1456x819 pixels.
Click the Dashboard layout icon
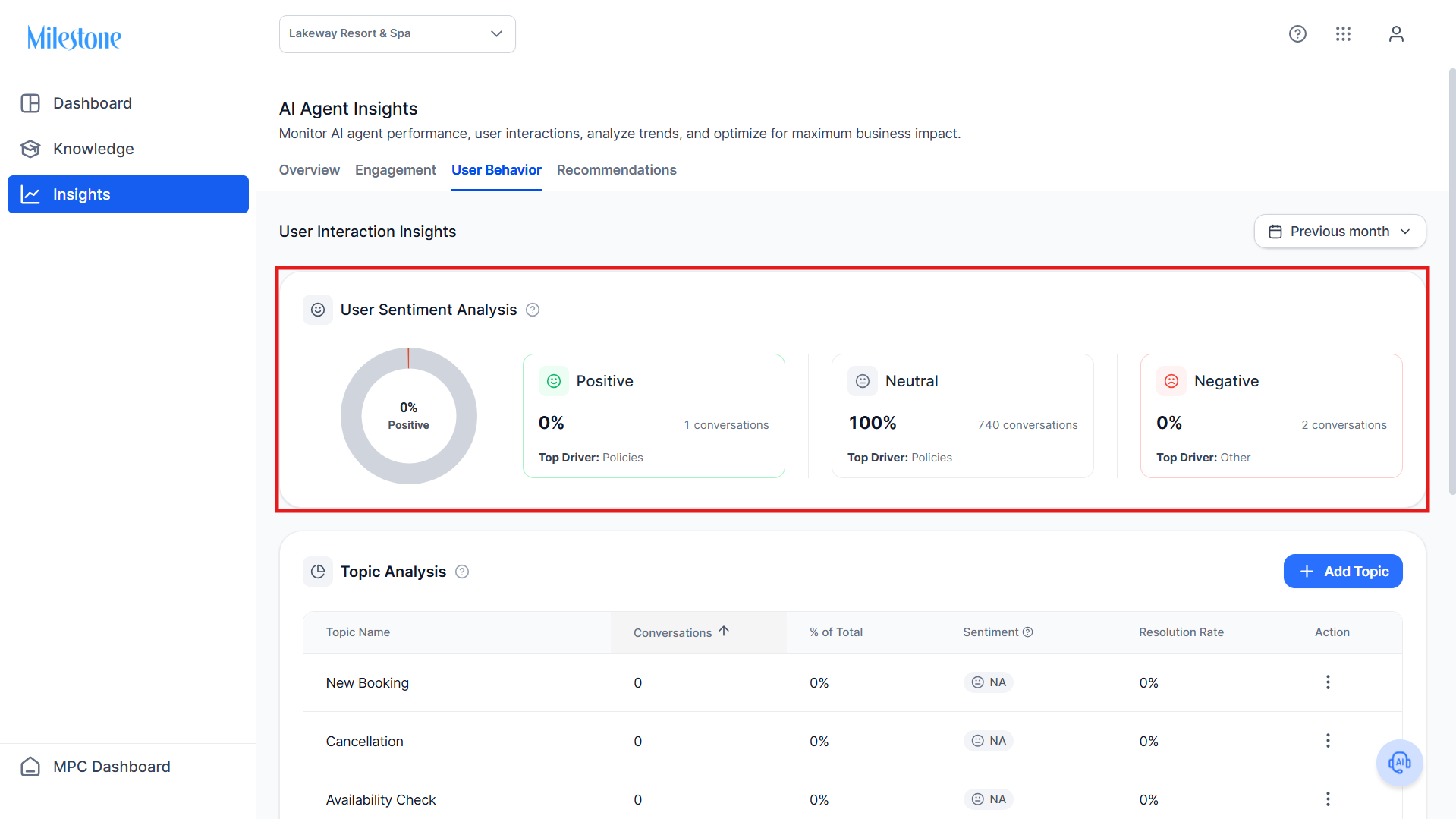(30, 103)
